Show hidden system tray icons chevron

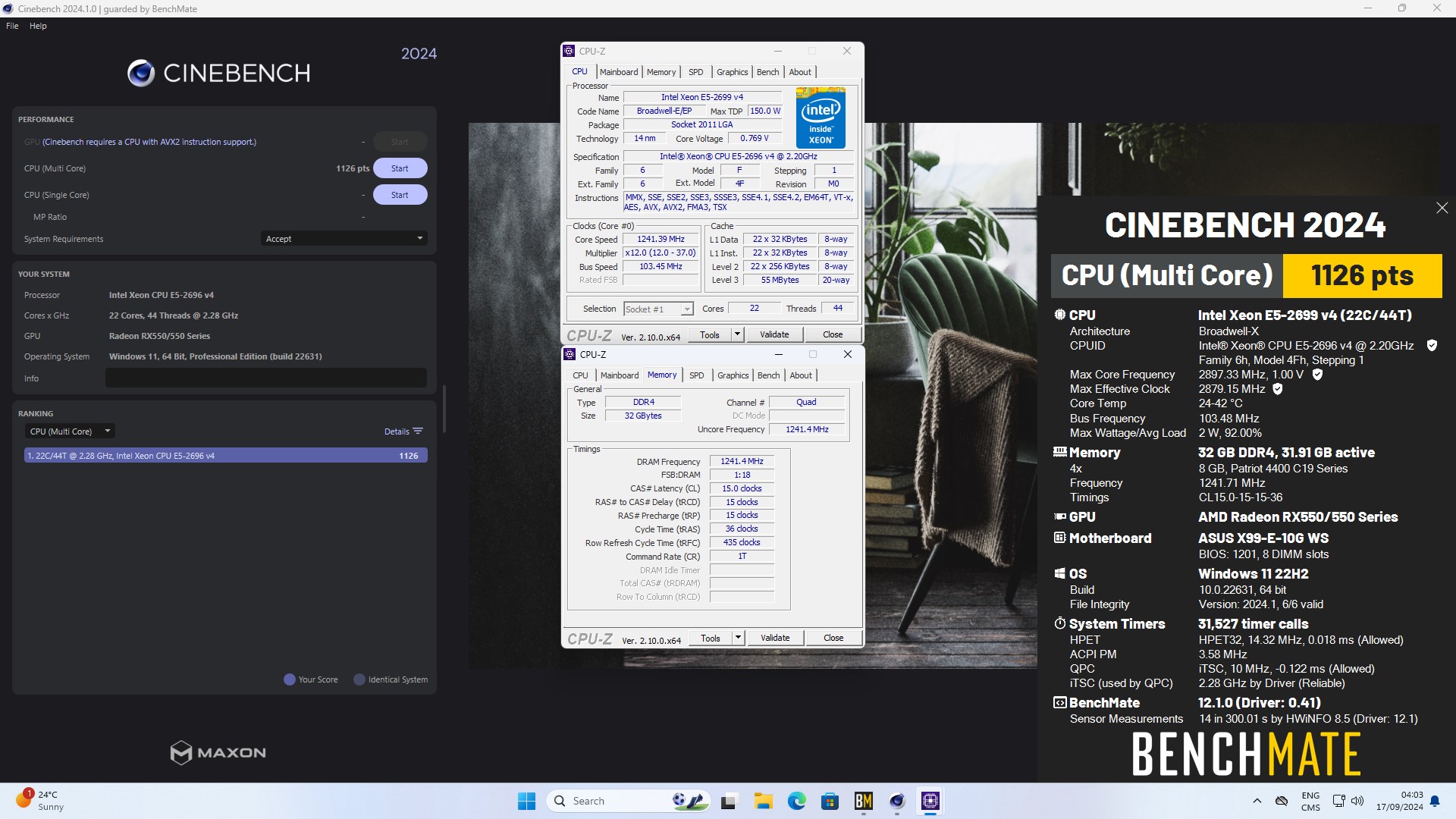click(x=1257, y=801)
